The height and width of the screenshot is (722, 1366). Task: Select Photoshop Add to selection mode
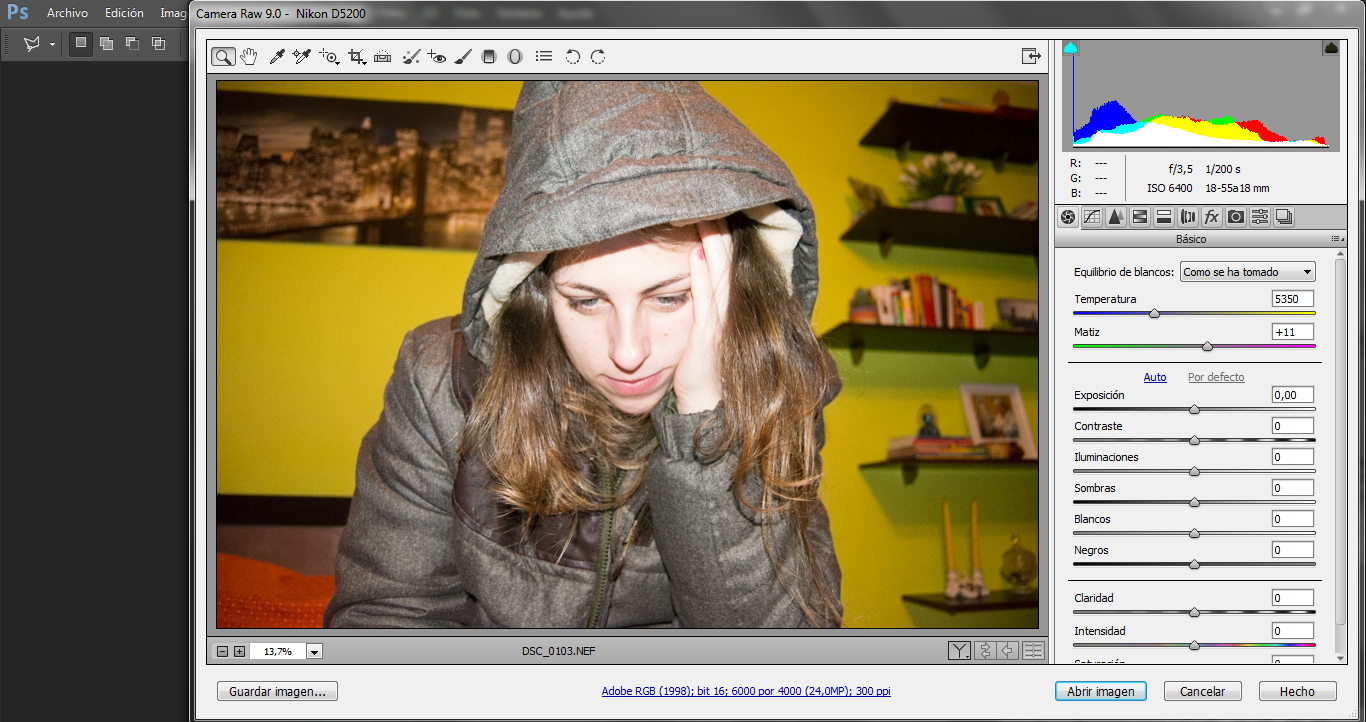coord(106,43)
